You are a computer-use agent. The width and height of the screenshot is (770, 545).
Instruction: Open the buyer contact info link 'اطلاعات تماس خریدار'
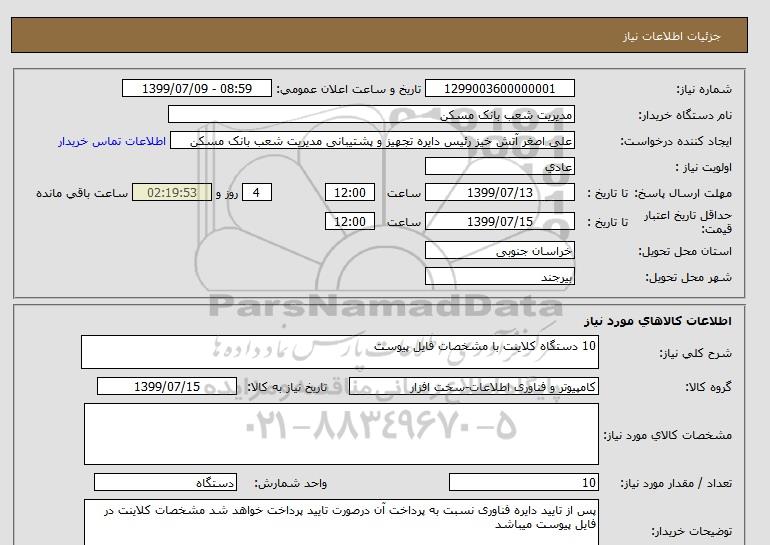pyautogui.click(x=112, y=141)
